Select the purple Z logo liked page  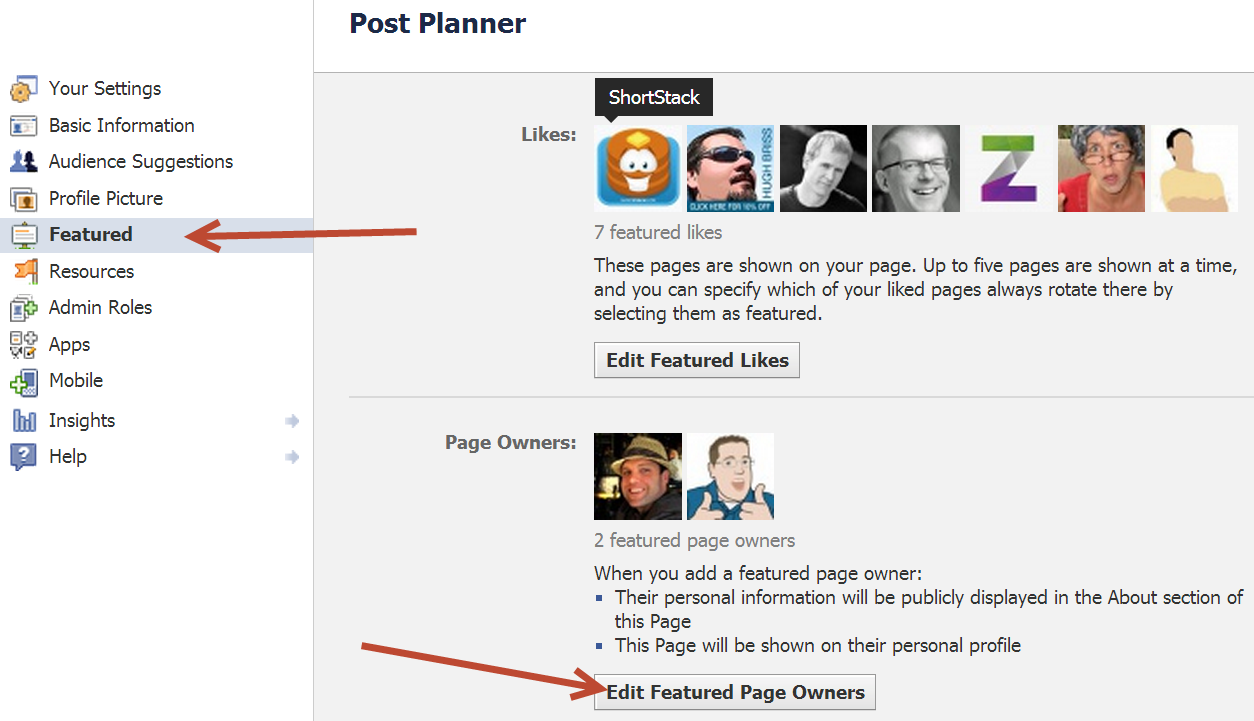click(1008, 168)
